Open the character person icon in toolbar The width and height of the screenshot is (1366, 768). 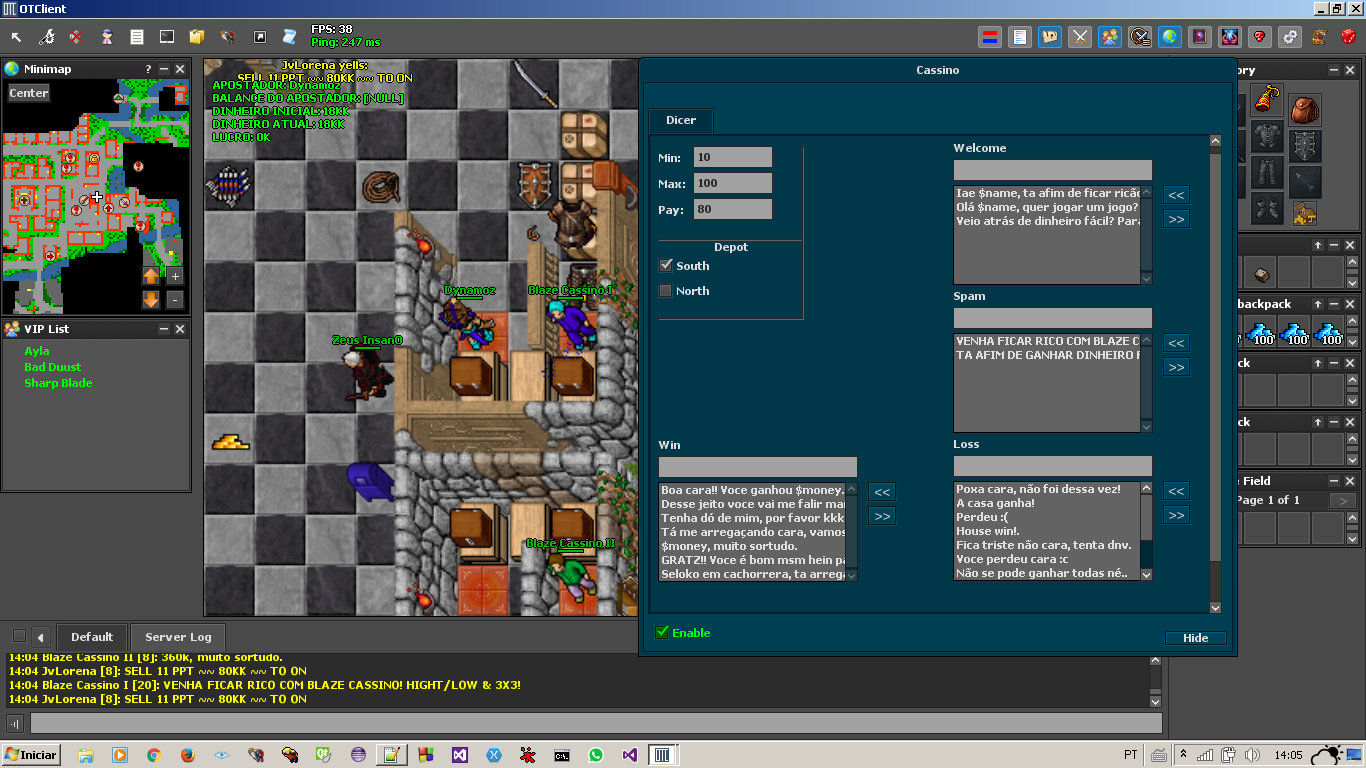107,37
